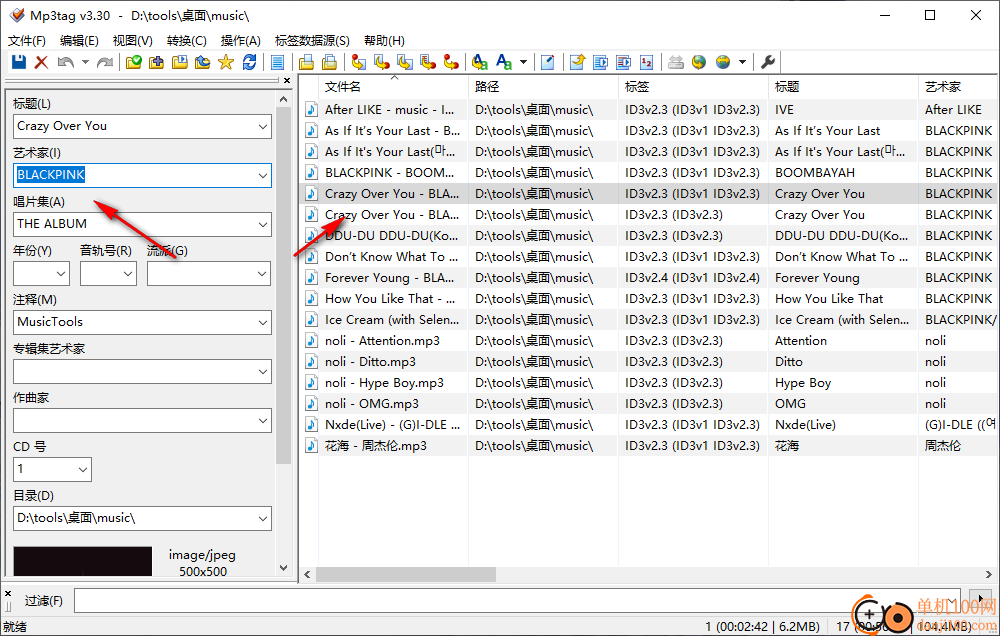This screenshot has width=1000, height=636.
Task: Sort by the 标题 column header
Action: click(x=843, y=87)
